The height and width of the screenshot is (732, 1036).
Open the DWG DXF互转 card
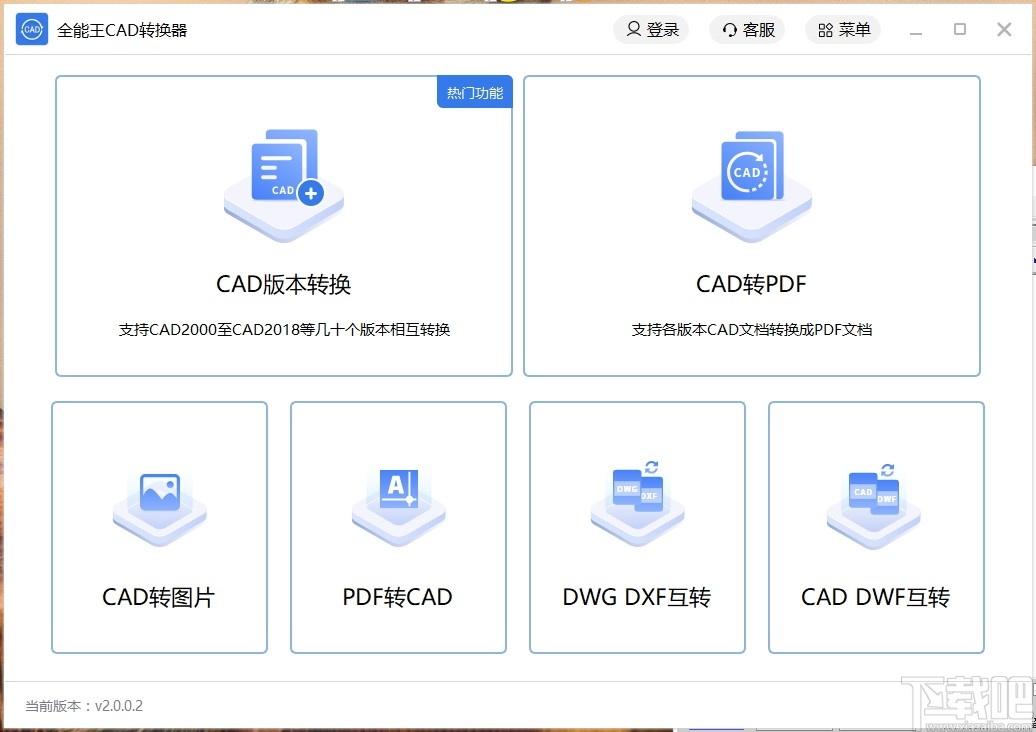636,527
